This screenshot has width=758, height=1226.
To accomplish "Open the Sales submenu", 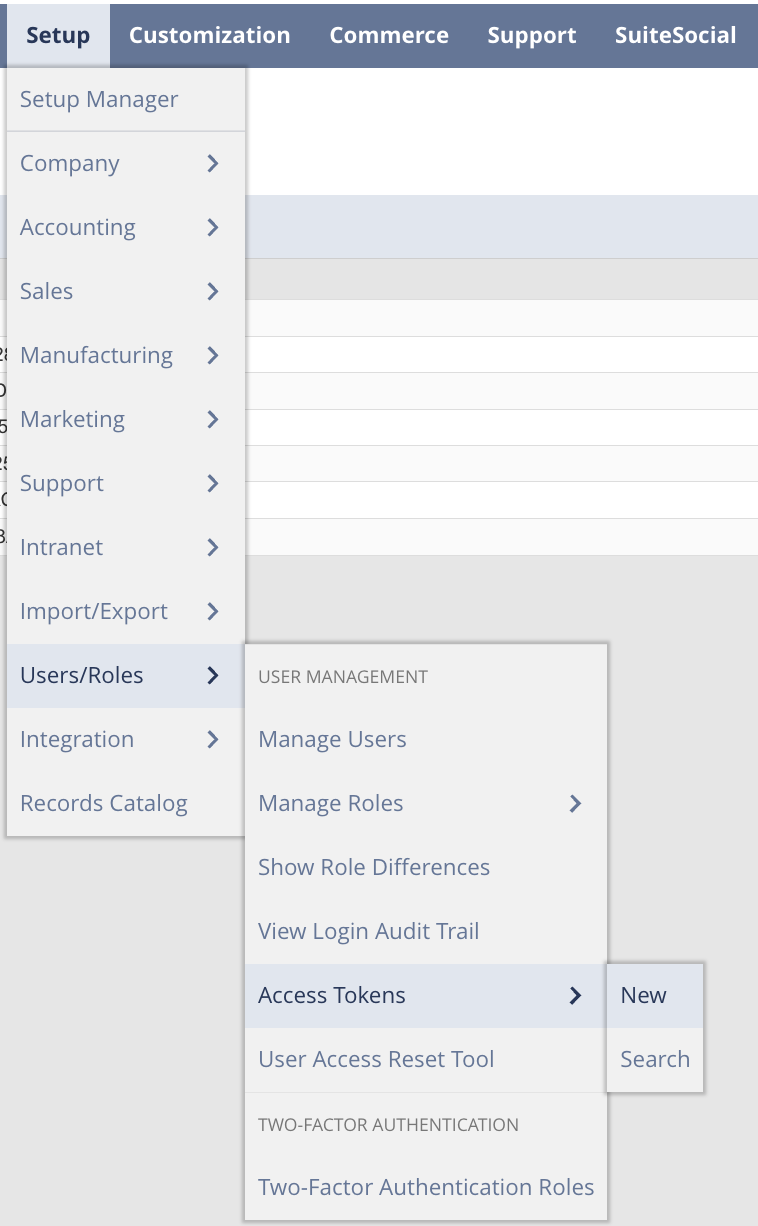I will coord(47,291).
